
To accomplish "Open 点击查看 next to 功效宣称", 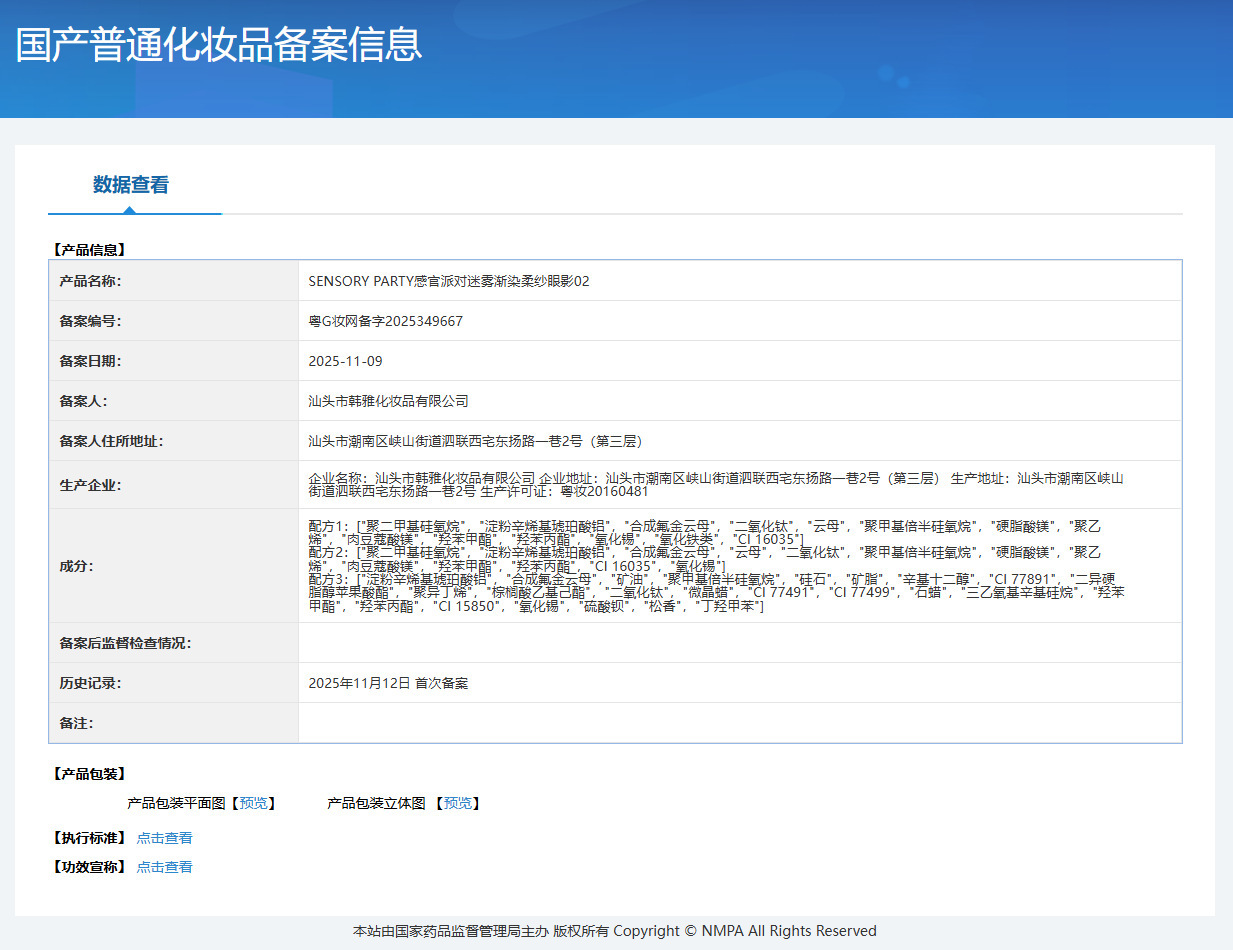I will [164, 867].
